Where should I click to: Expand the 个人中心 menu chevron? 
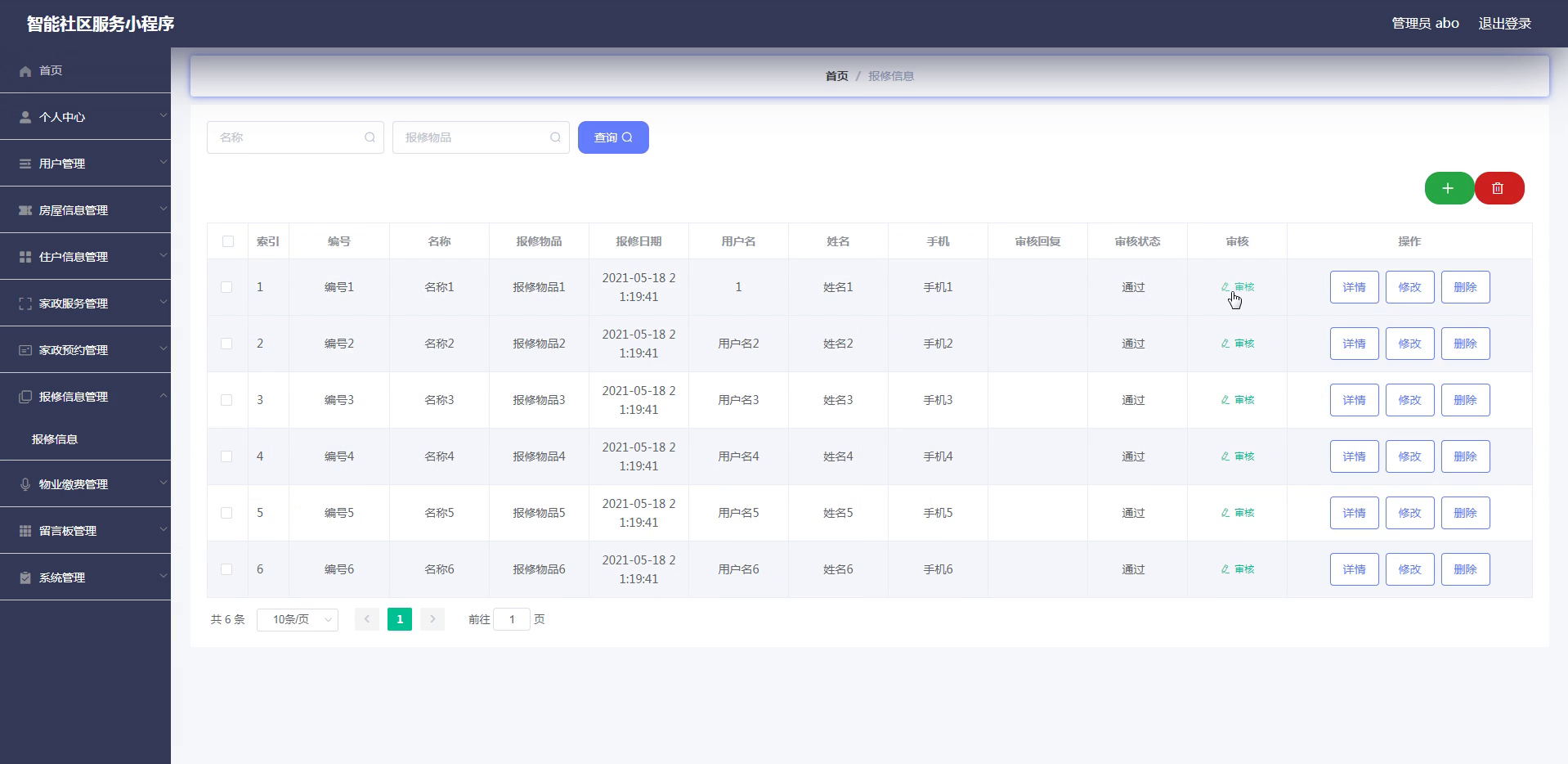click(163, 115)
